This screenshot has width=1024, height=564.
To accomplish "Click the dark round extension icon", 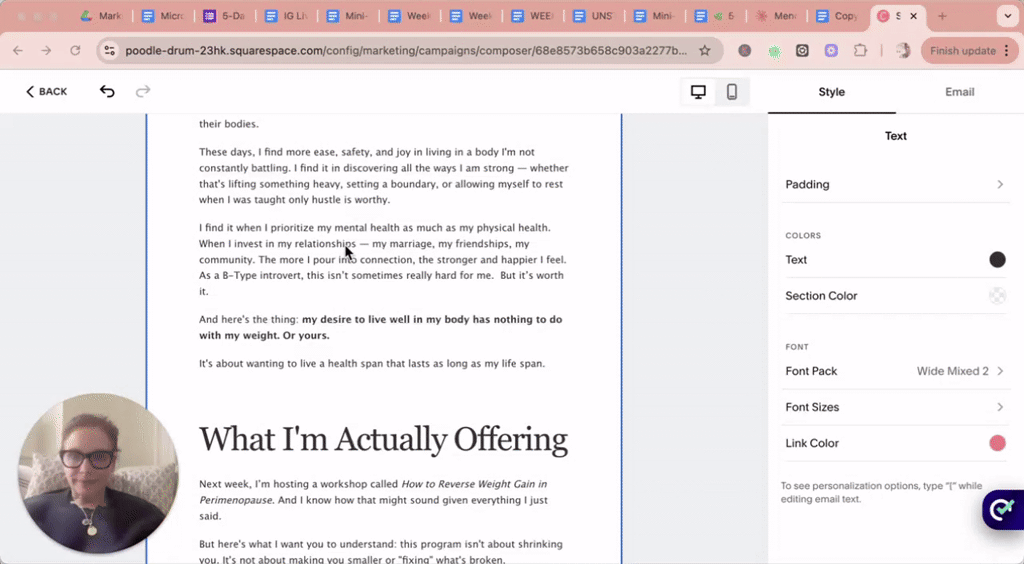I will pos(744,50).
